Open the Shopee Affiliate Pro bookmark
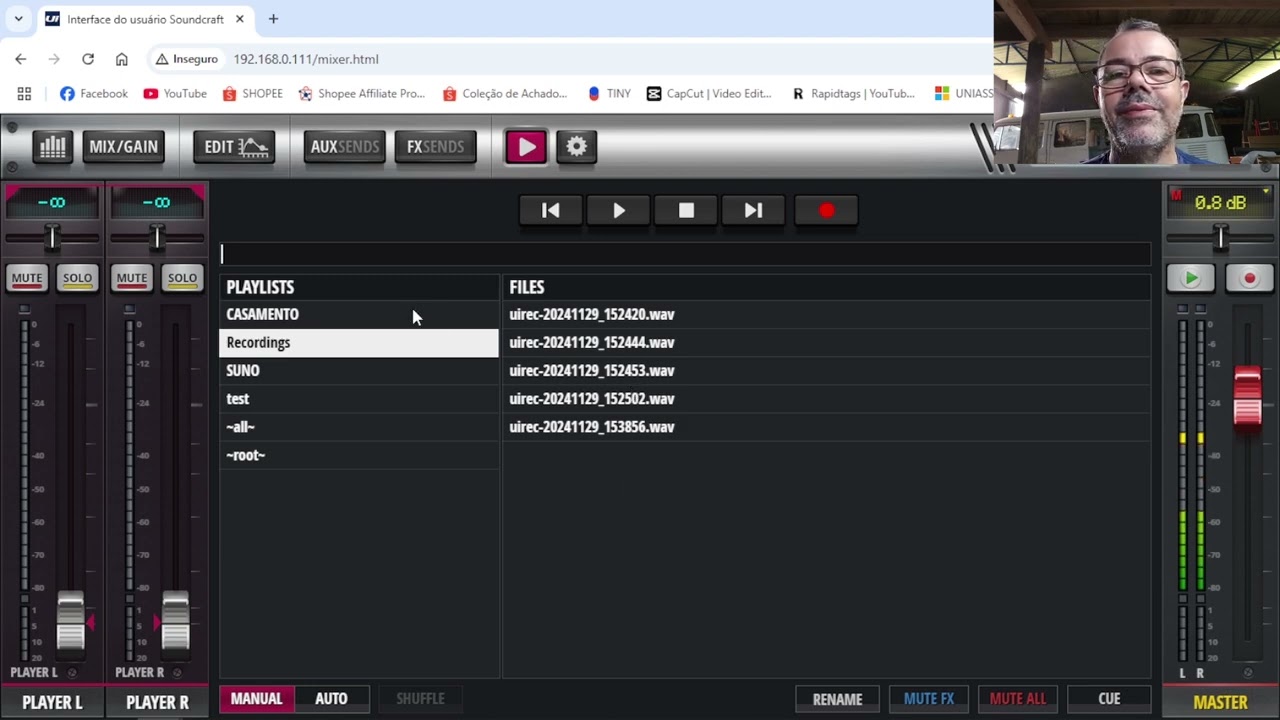Viewport: 1280px width, 720px height. tap(362, 93)
